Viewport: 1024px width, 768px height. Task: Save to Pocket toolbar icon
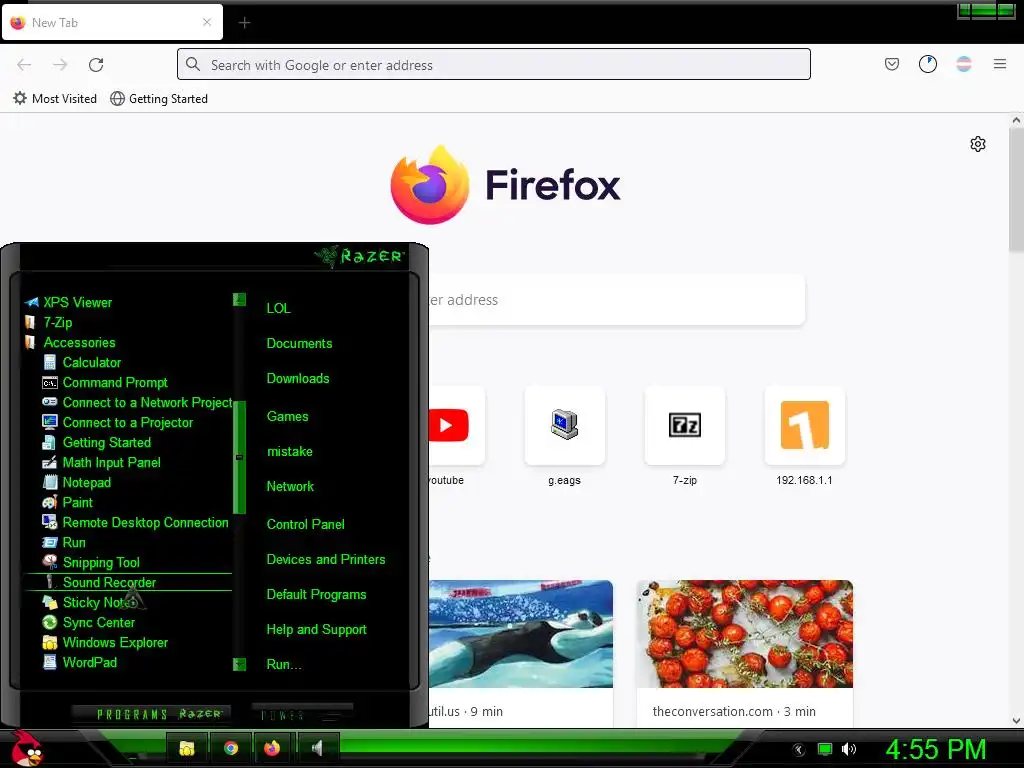[x=892, y=64]
